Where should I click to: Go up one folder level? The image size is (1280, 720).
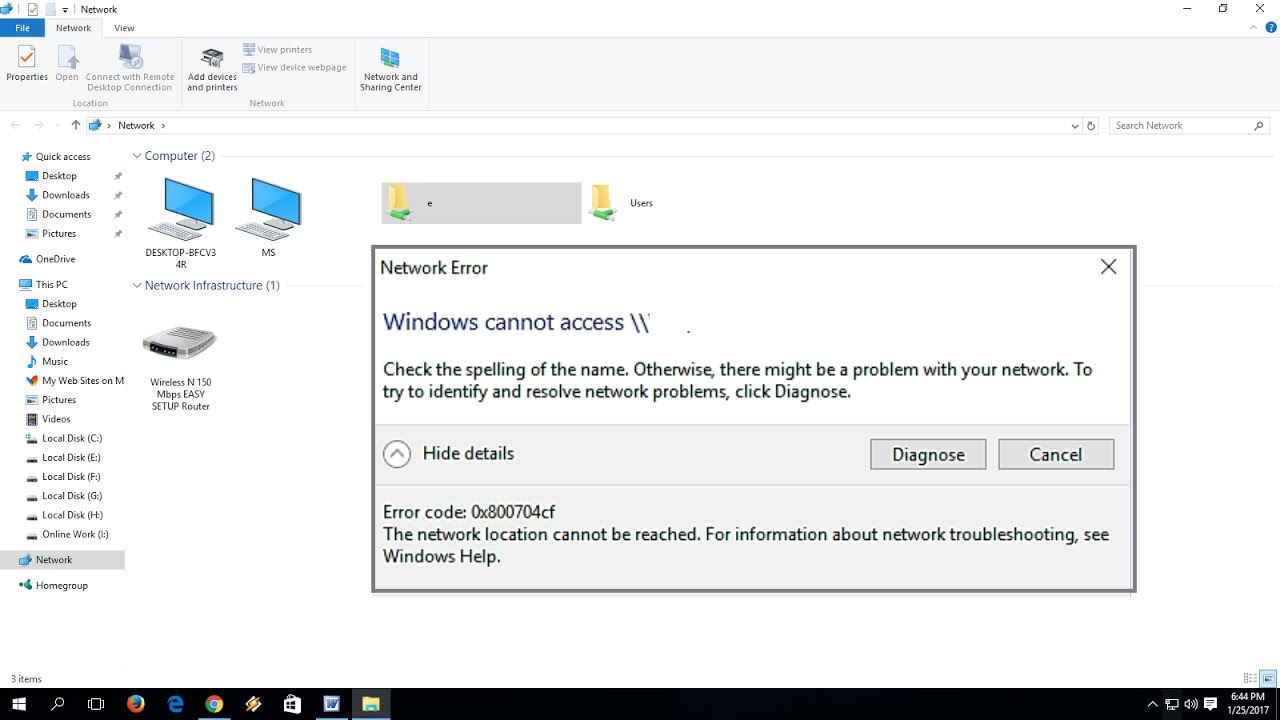[x=75, y=125]
